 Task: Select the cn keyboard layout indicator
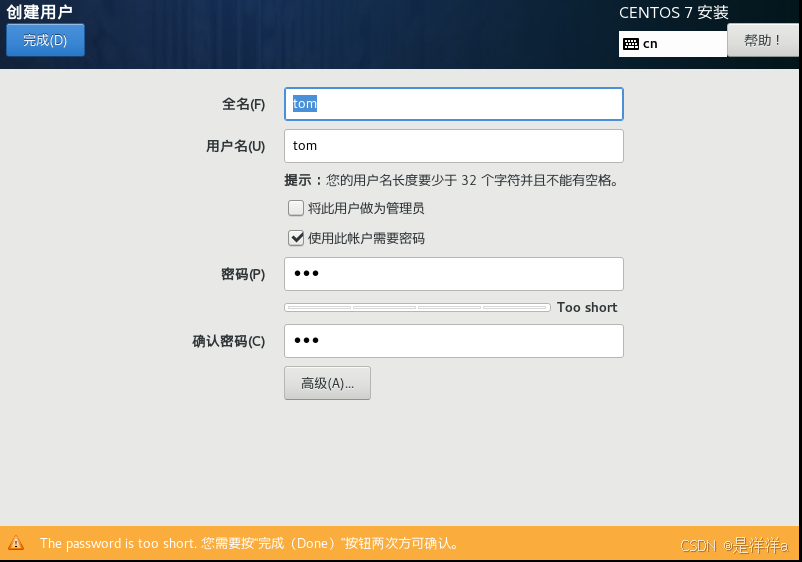click(673, 44)
